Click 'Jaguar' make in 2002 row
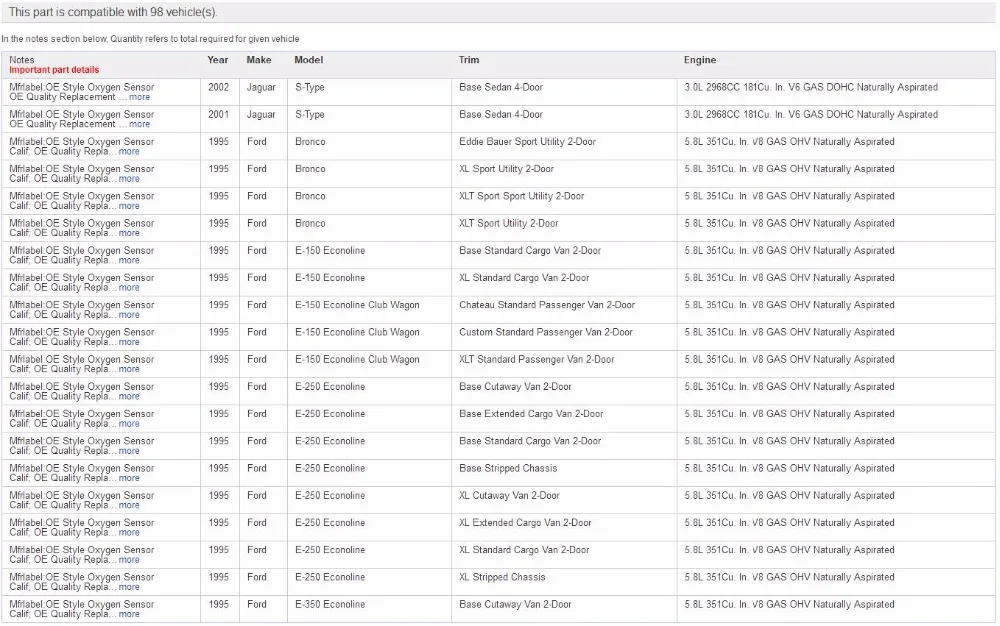1000x626 pixels. 261,87
